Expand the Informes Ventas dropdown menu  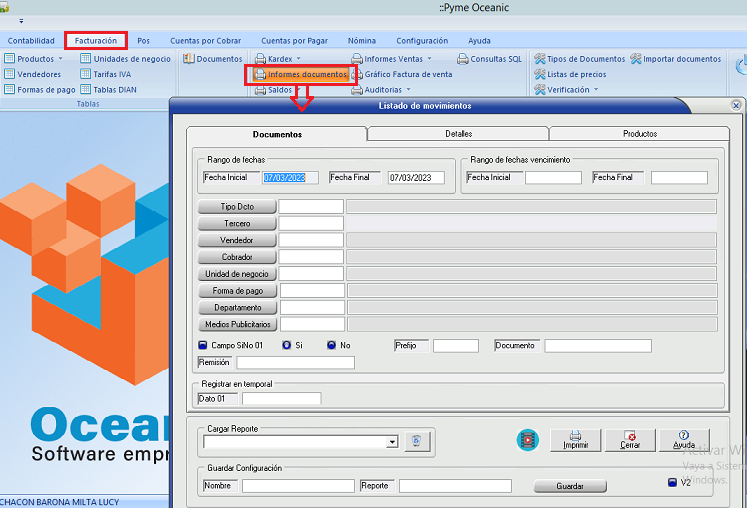coord(392,59)
